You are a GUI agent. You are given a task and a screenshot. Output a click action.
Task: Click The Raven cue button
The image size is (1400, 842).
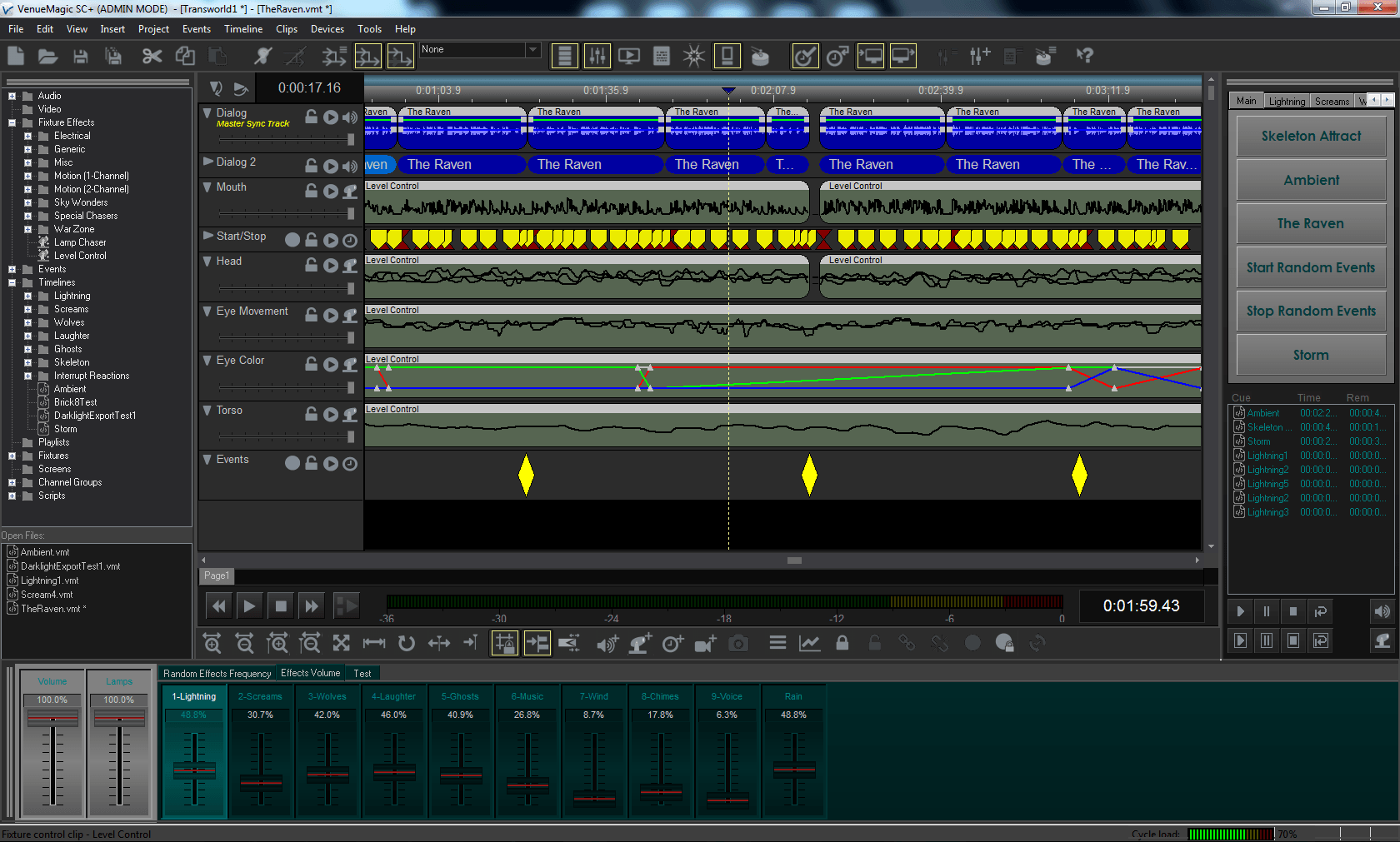[1311, 223]
